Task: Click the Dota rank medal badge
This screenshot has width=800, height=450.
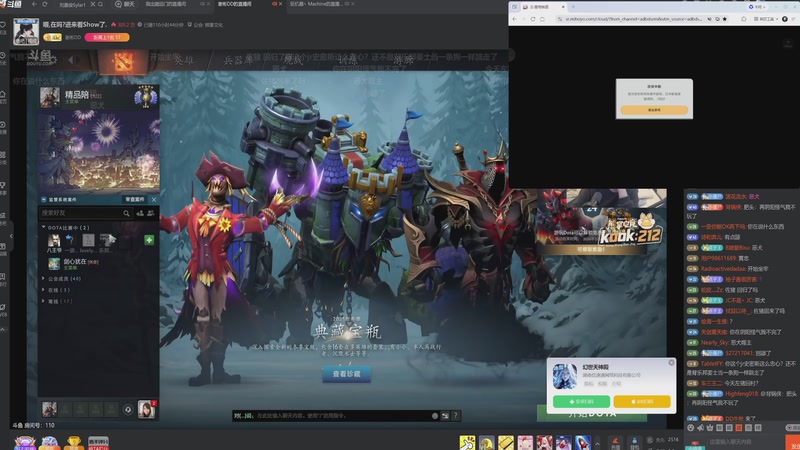Action: click(145, 97)
